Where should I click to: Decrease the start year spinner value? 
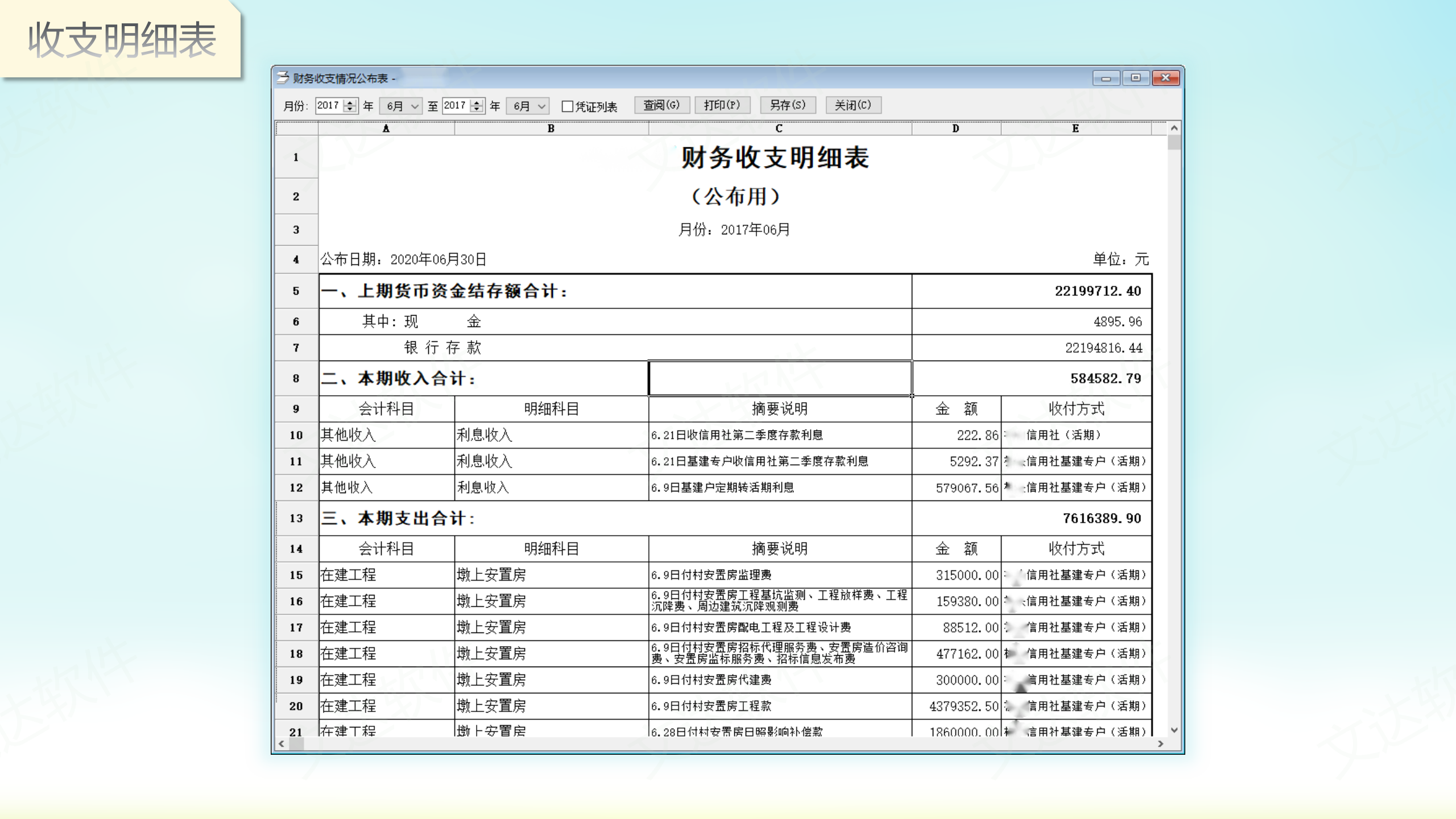click(x=350, y=109)
